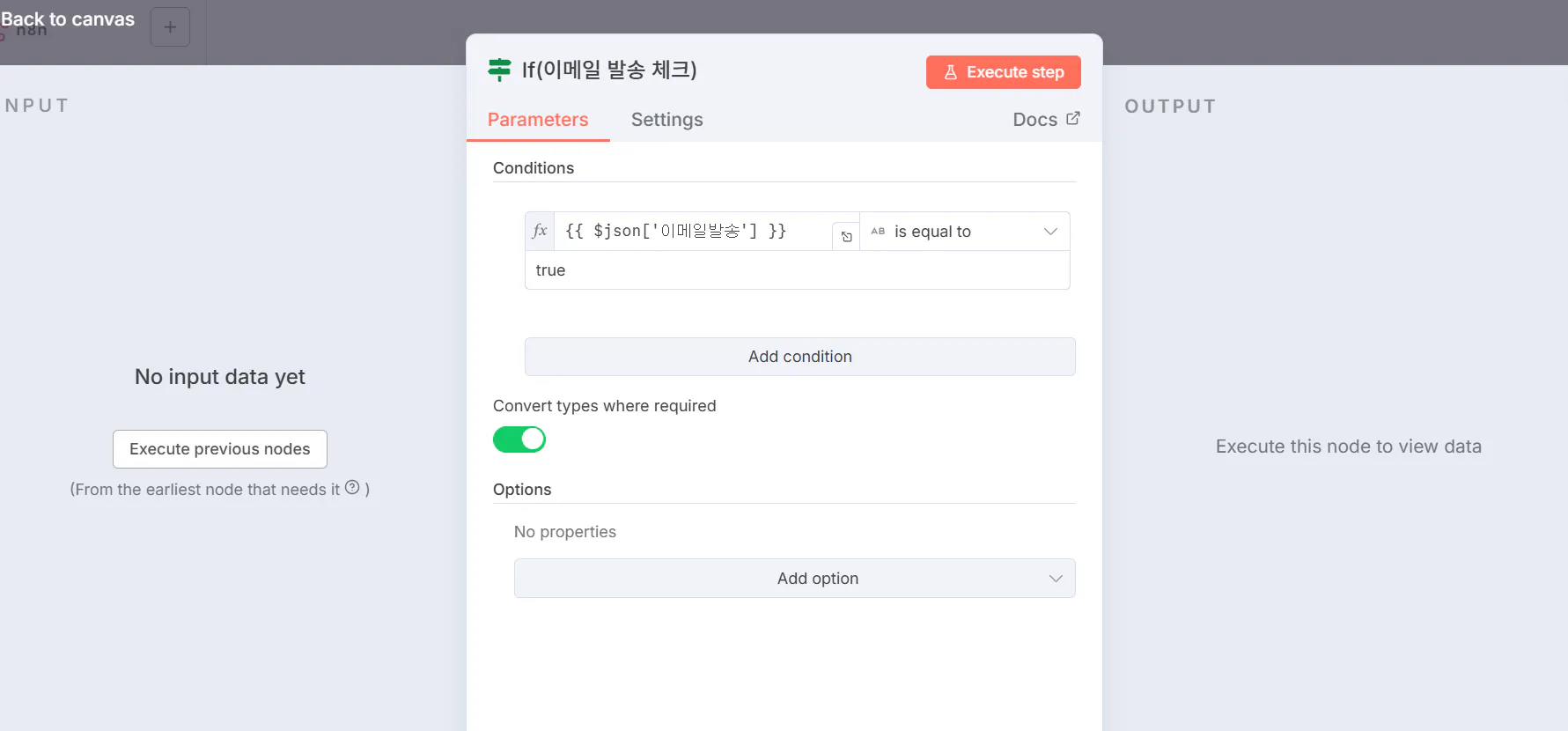Image resolution: width=1568 pixels, height=731 pixels.
Task: Click the help question mark icon
Action: click(x=352, y=487)
